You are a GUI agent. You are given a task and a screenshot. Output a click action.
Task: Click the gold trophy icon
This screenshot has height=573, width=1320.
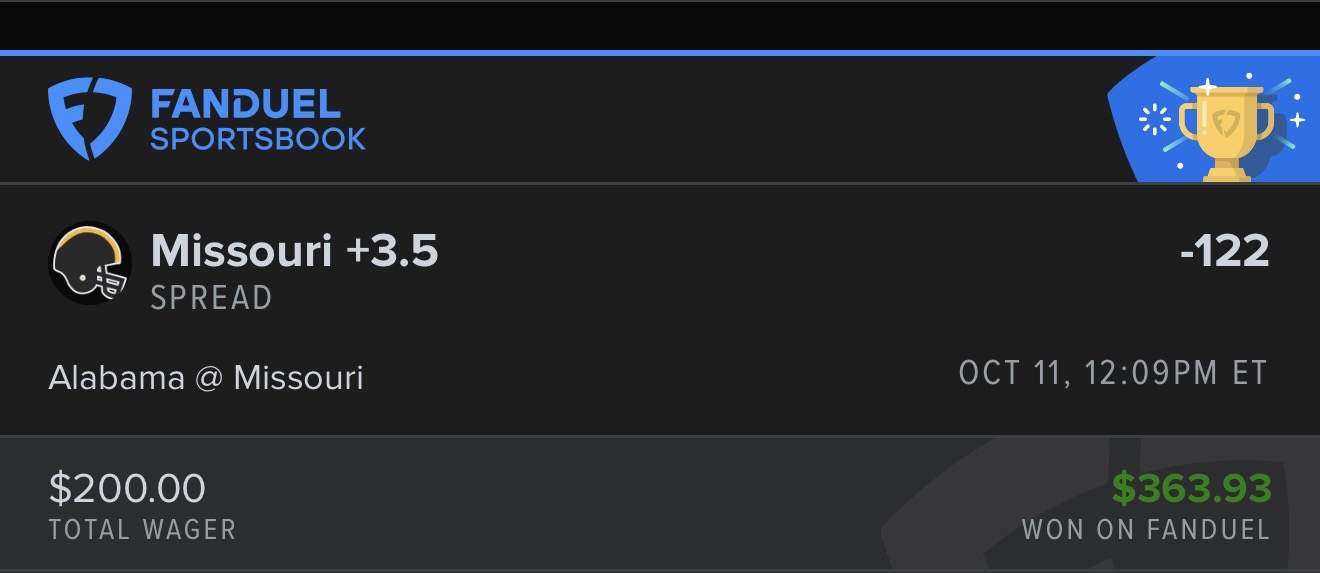1226,128
